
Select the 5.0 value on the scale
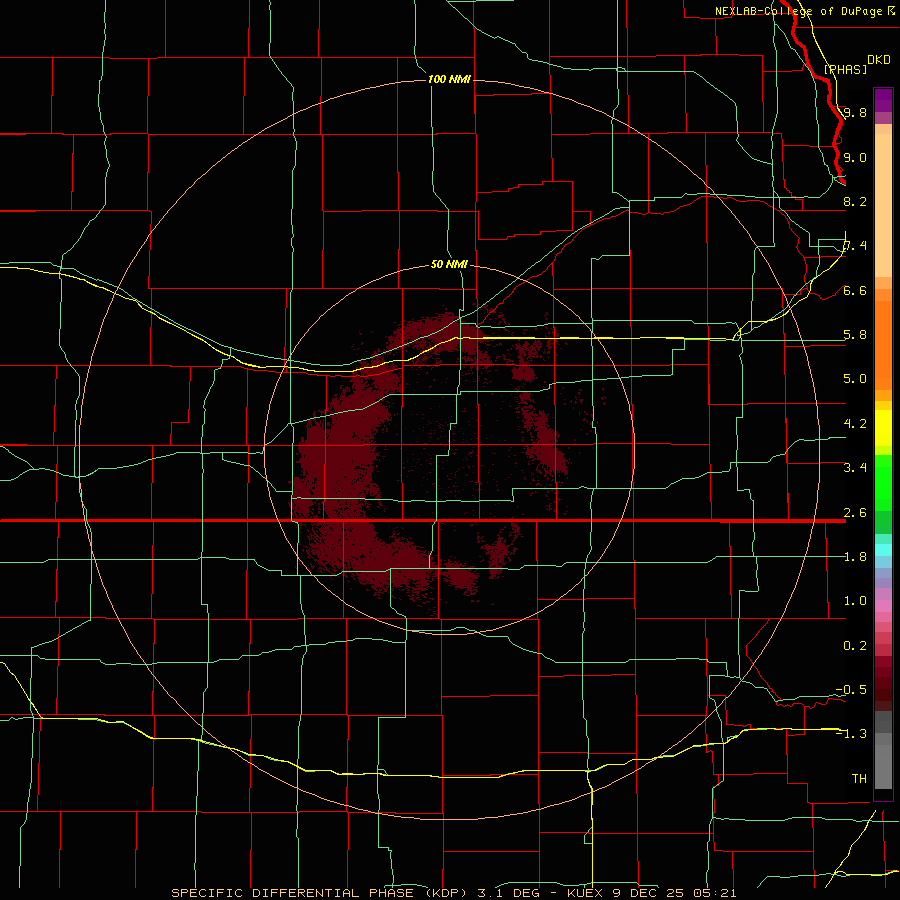tap(855, 379)
